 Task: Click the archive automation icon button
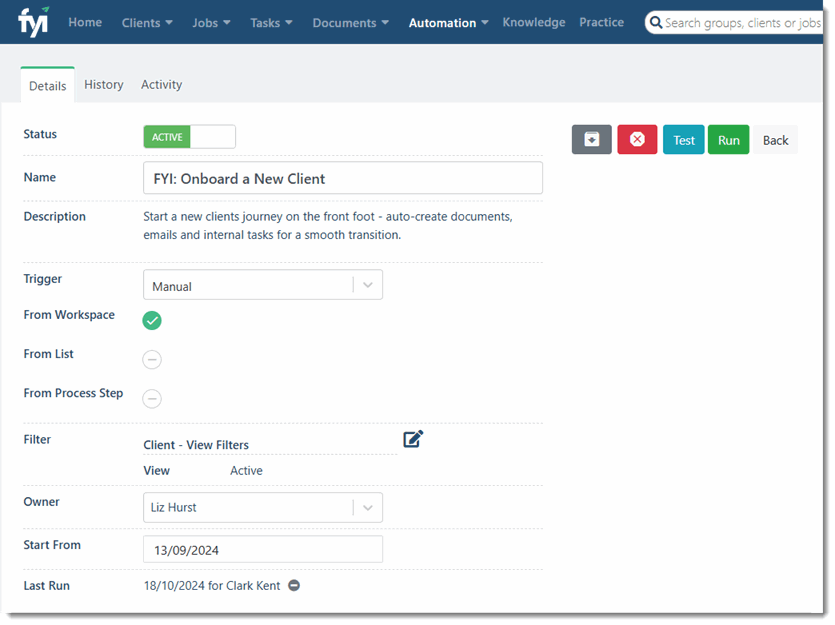click(592, 140)
